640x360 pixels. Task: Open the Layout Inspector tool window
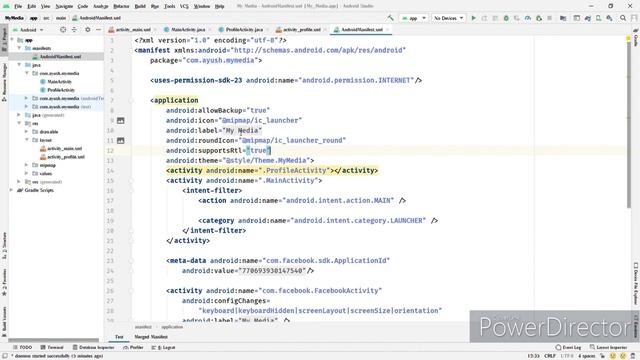point(608,347)
